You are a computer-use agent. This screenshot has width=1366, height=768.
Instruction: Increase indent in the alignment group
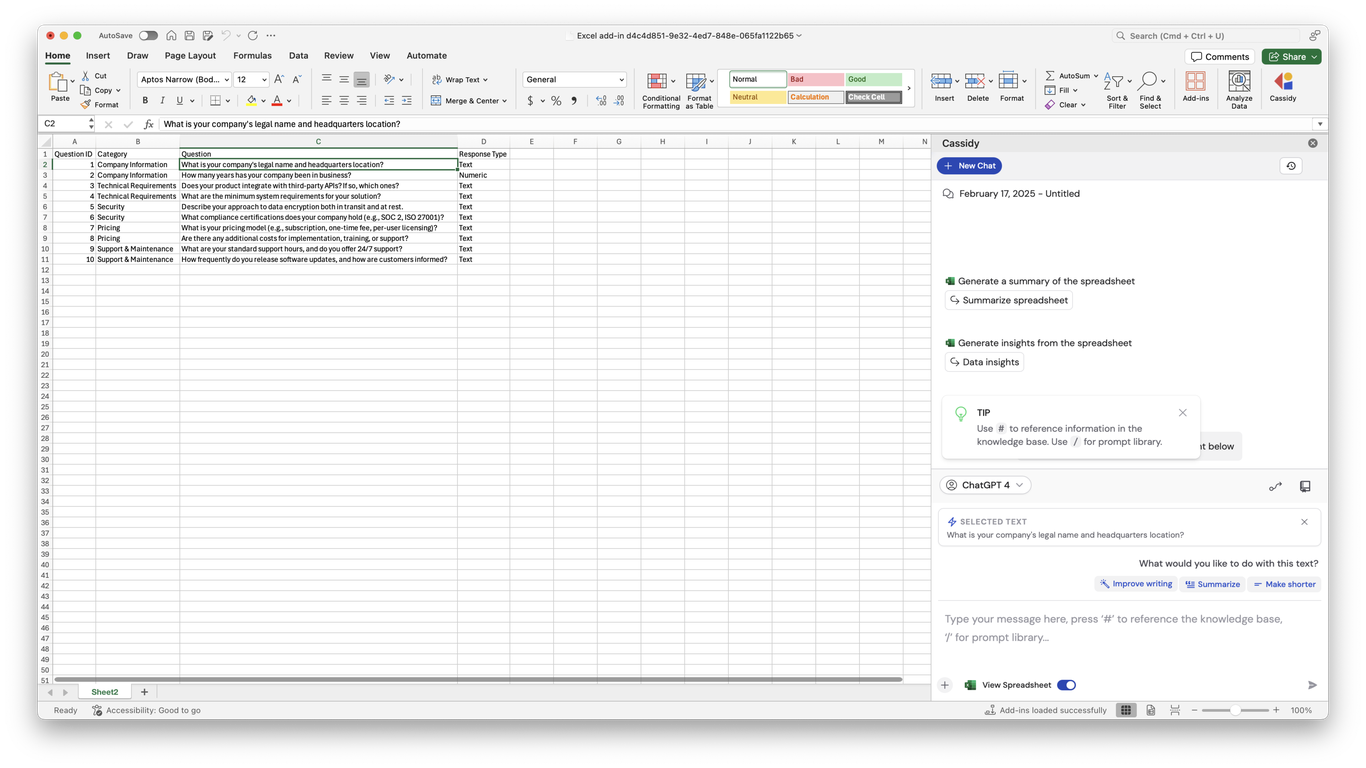406,101
